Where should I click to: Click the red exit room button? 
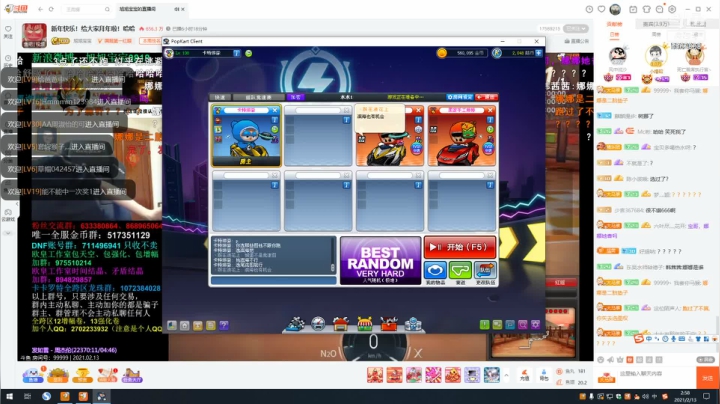tap(486, 97)
